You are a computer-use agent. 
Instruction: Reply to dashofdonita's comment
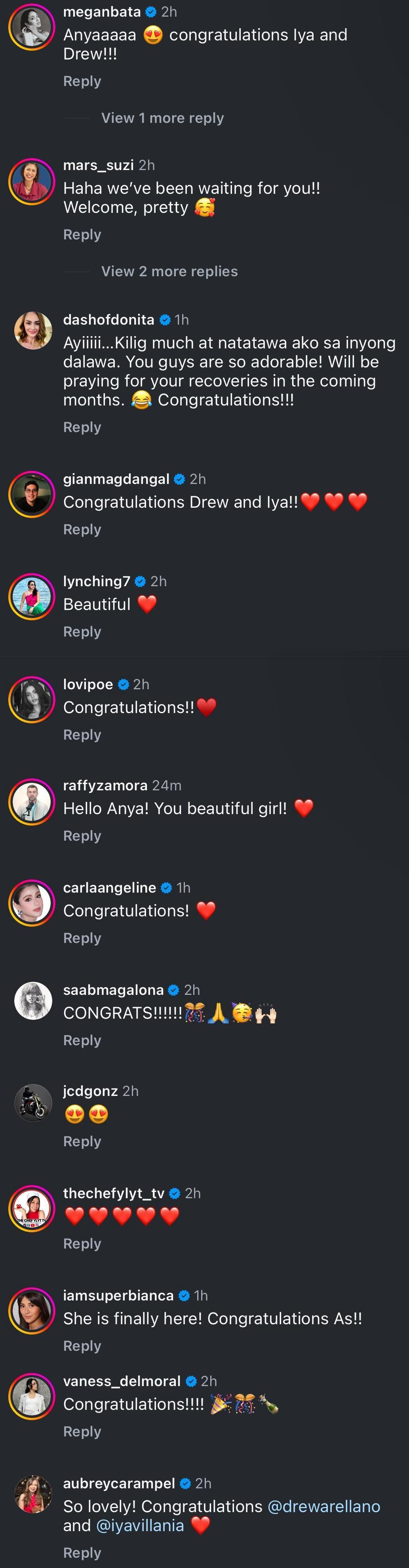tap(82, 427)
